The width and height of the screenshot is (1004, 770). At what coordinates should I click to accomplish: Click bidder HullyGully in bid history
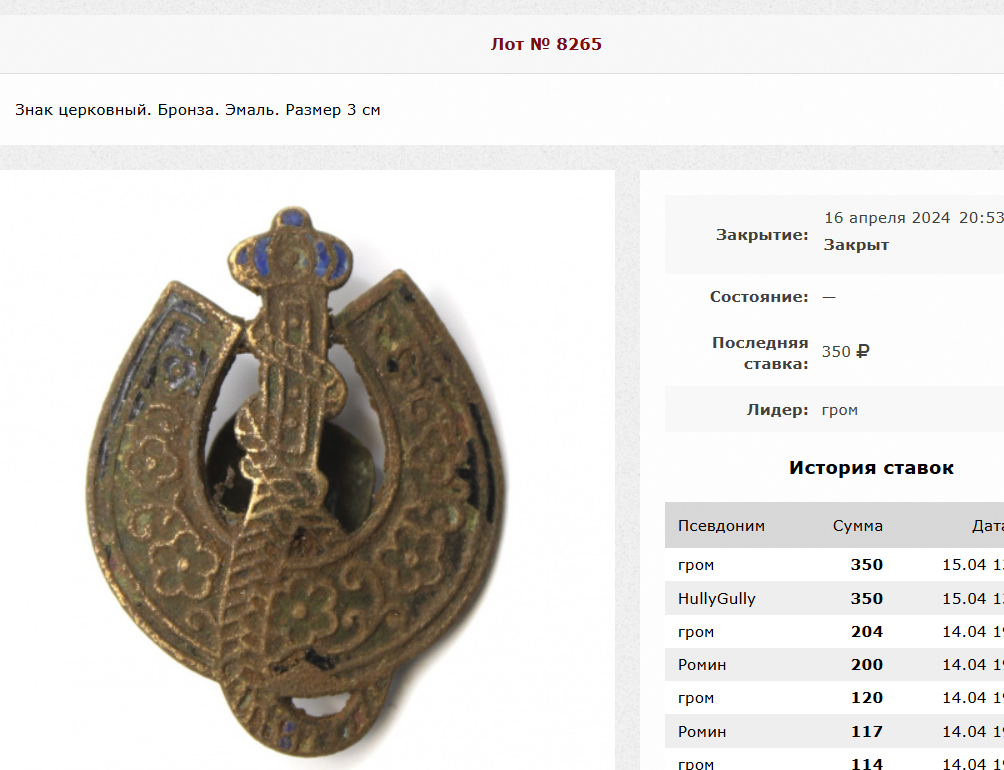click(x=717, y=598)
